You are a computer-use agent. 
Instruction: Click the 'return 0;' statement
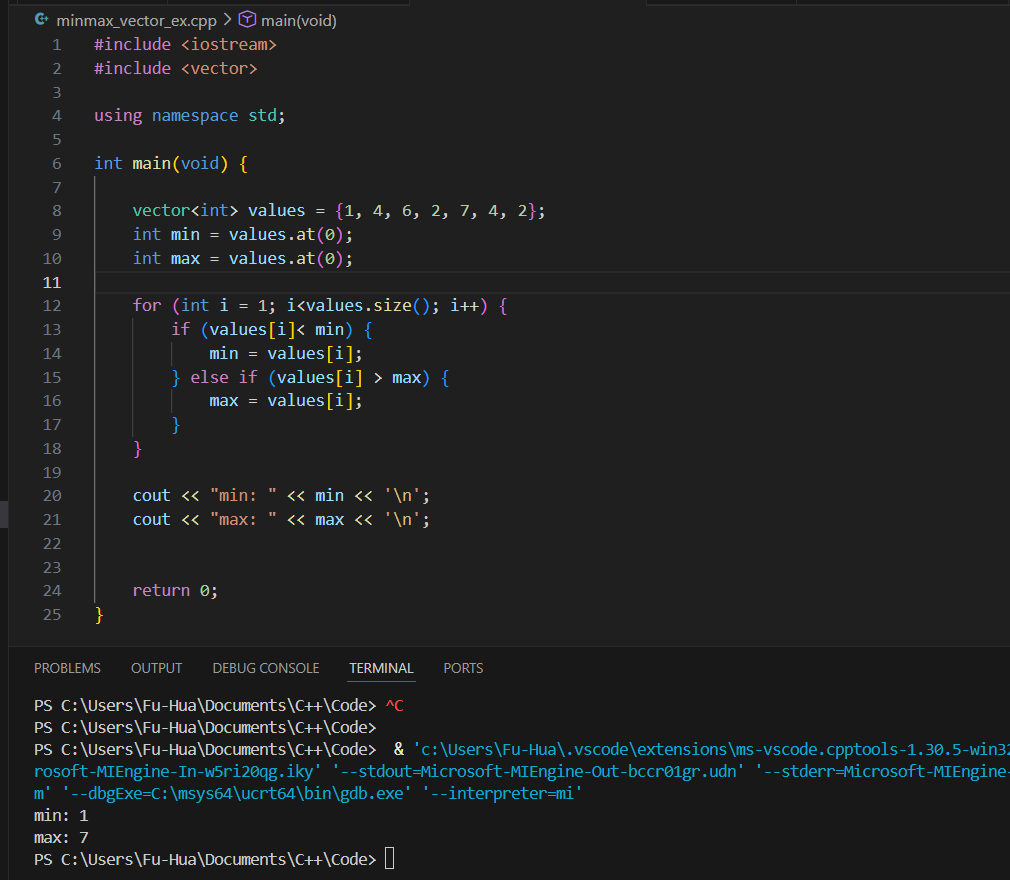click(175, 591)
